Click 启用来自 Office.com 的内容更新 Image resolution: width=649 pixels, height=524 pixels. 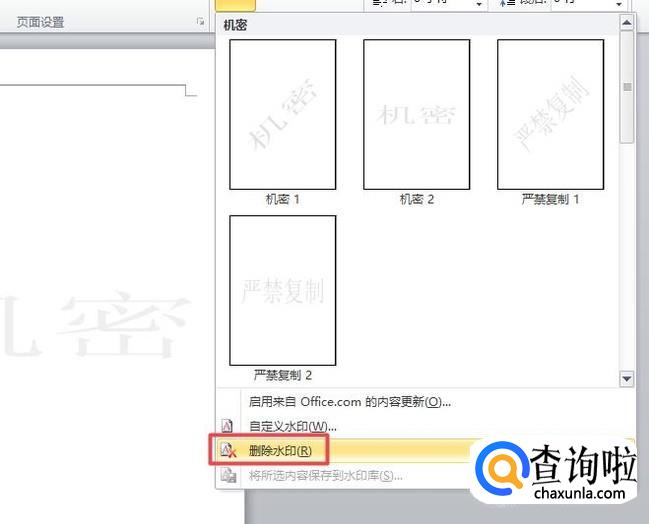point(350,402)
